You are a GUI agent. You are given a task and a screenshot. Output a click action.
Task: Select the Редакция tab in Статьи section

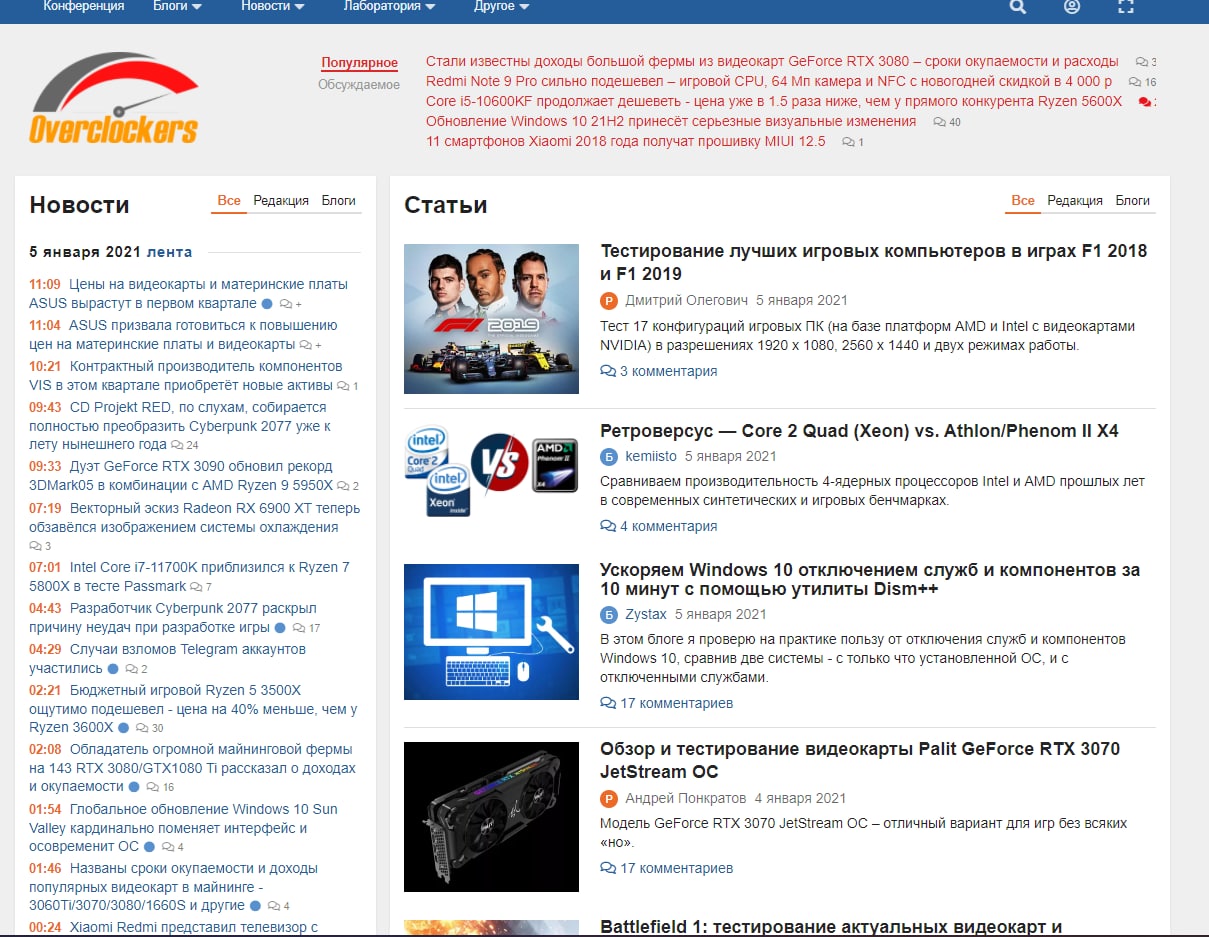(1075, 201)
